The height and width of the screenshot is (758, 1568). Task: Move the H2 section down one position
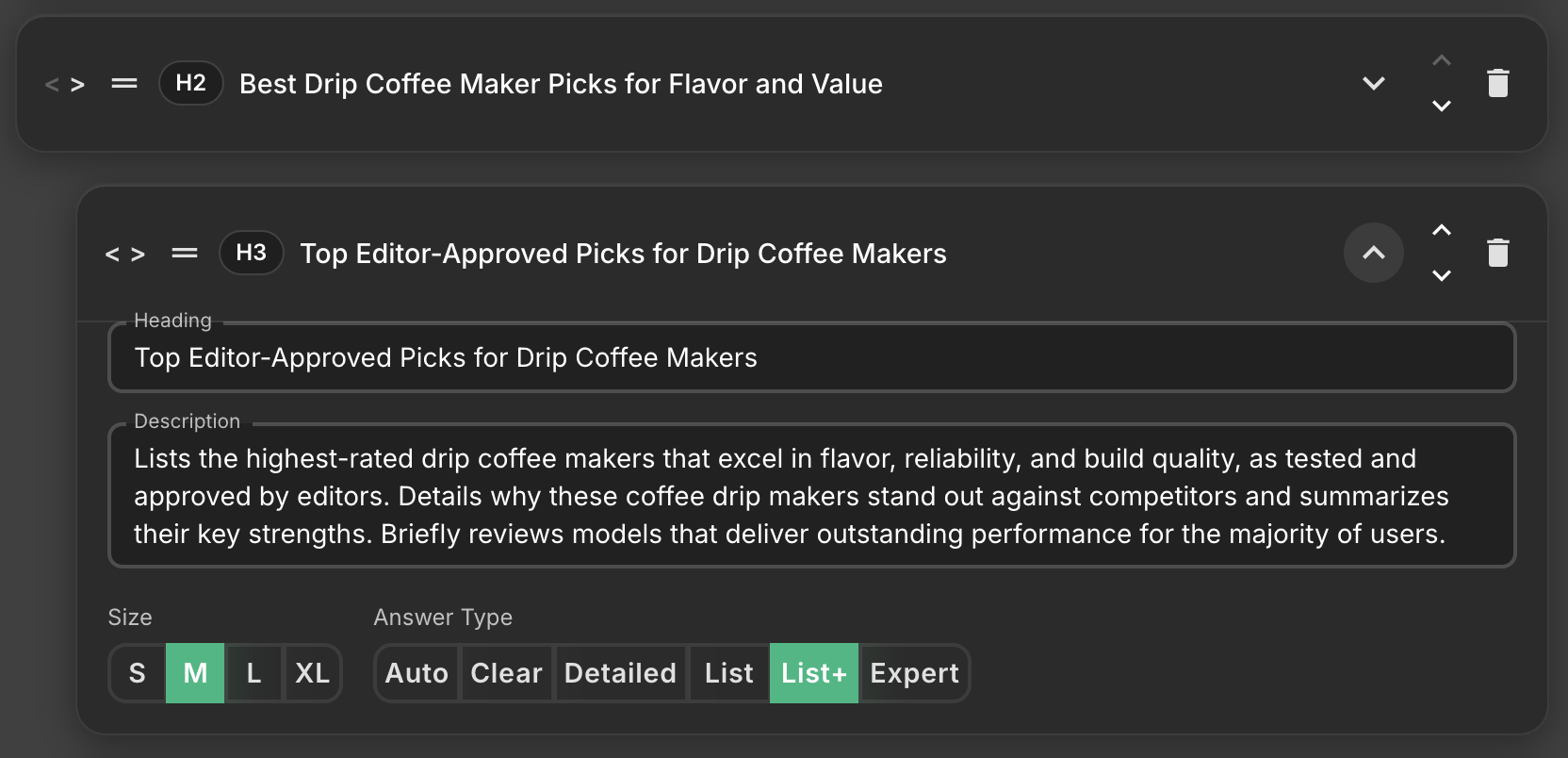tap(1441, 106)
